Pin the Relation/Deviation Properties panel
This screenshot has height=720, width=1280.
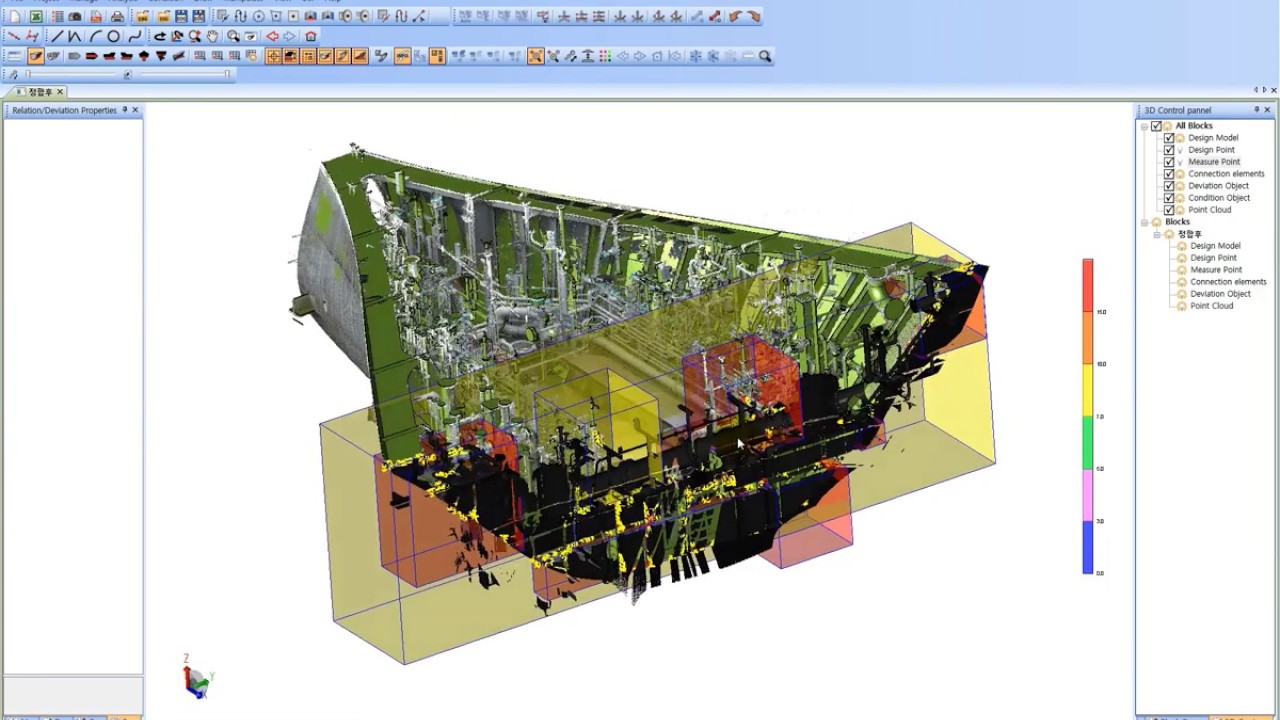click(125, 110)
